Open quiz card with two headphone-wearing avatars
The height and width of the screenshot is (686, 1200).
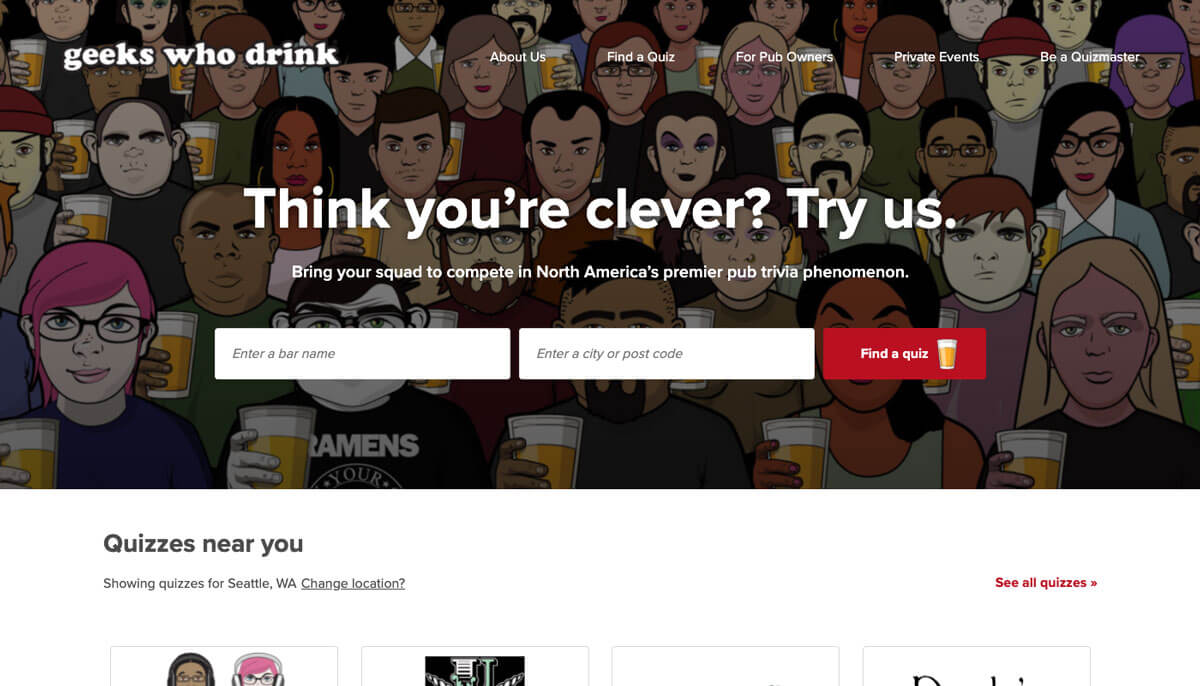coord(224,666)
